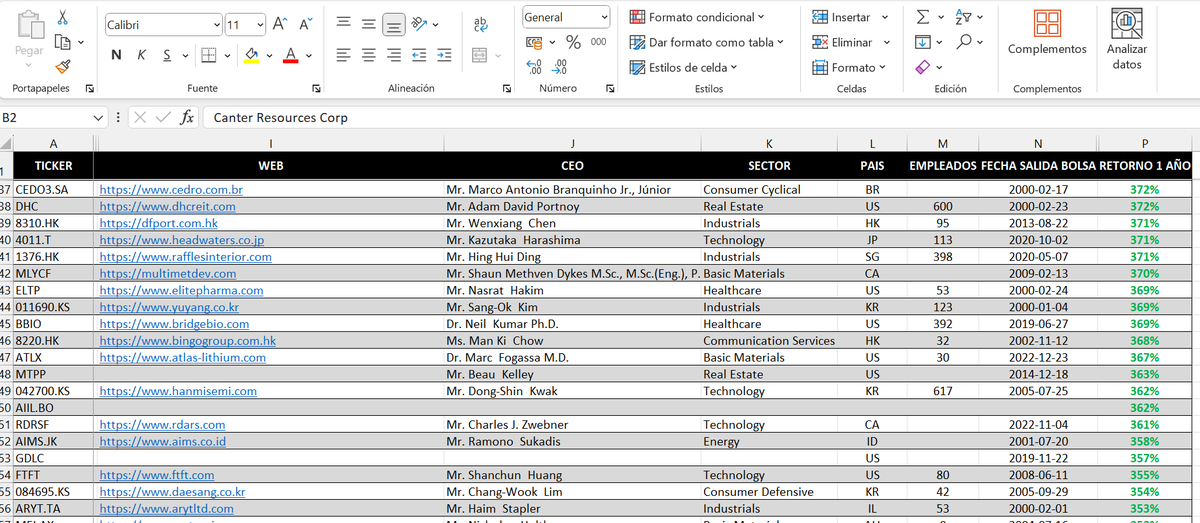Click the Clear eraser icon
This screenshot has width=1200, height=523.
click(923, 67)
